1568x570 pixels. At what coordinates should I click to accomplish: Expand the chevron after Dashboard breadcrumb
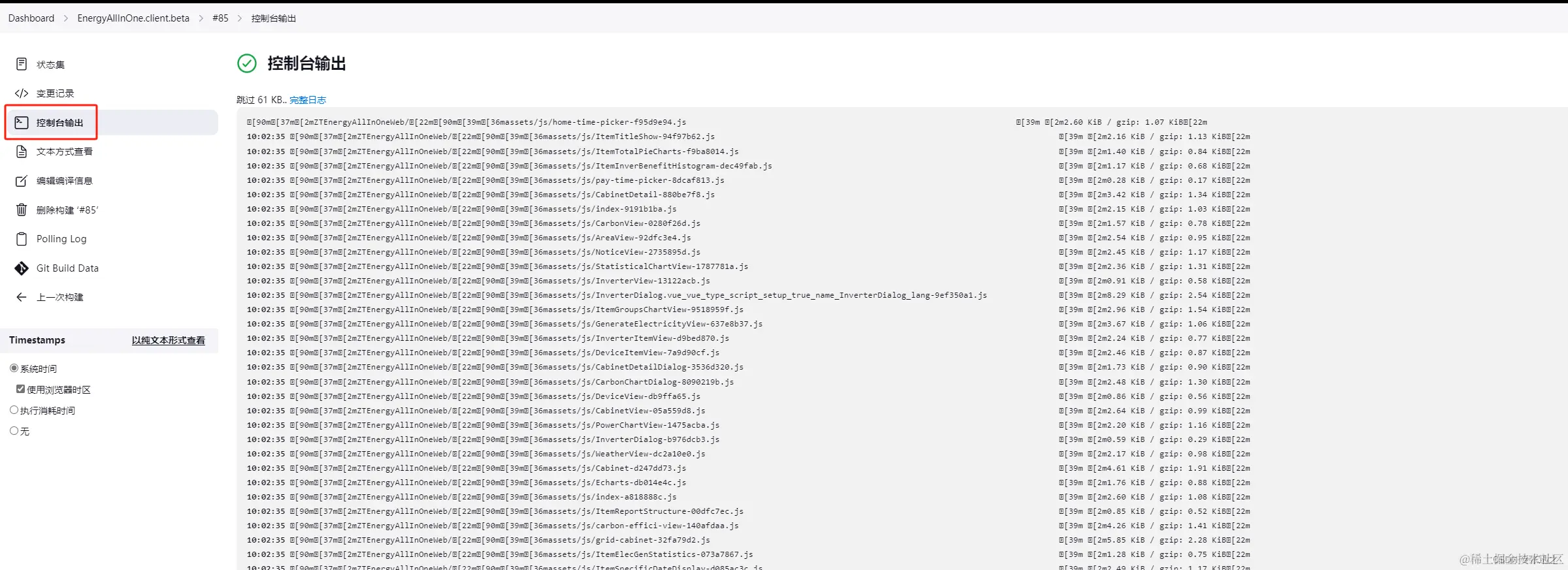click(x=66, y=18)
